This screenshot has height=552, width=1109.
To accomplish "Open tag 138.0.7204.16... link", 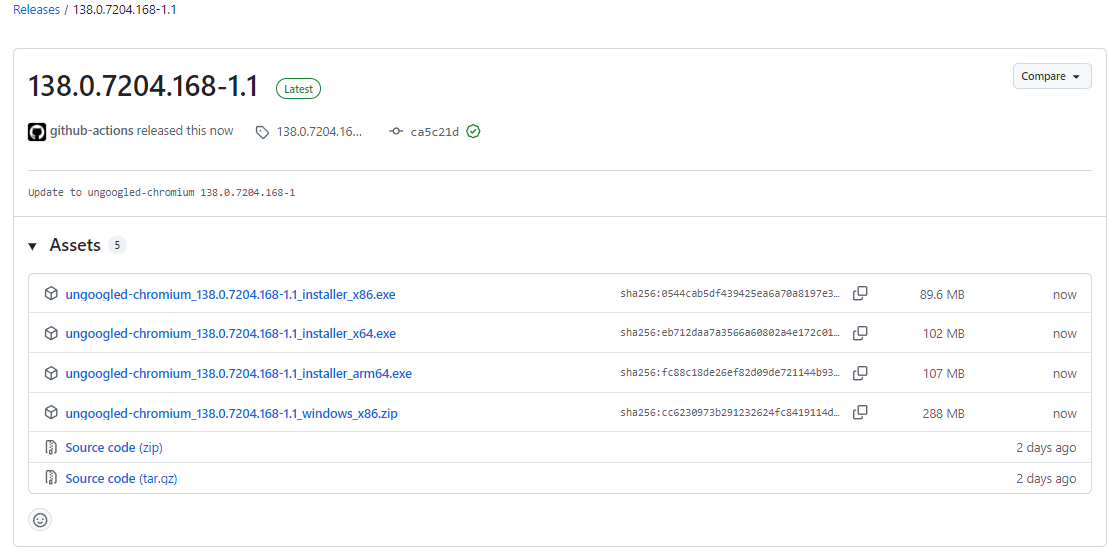I will click(319, 132).
